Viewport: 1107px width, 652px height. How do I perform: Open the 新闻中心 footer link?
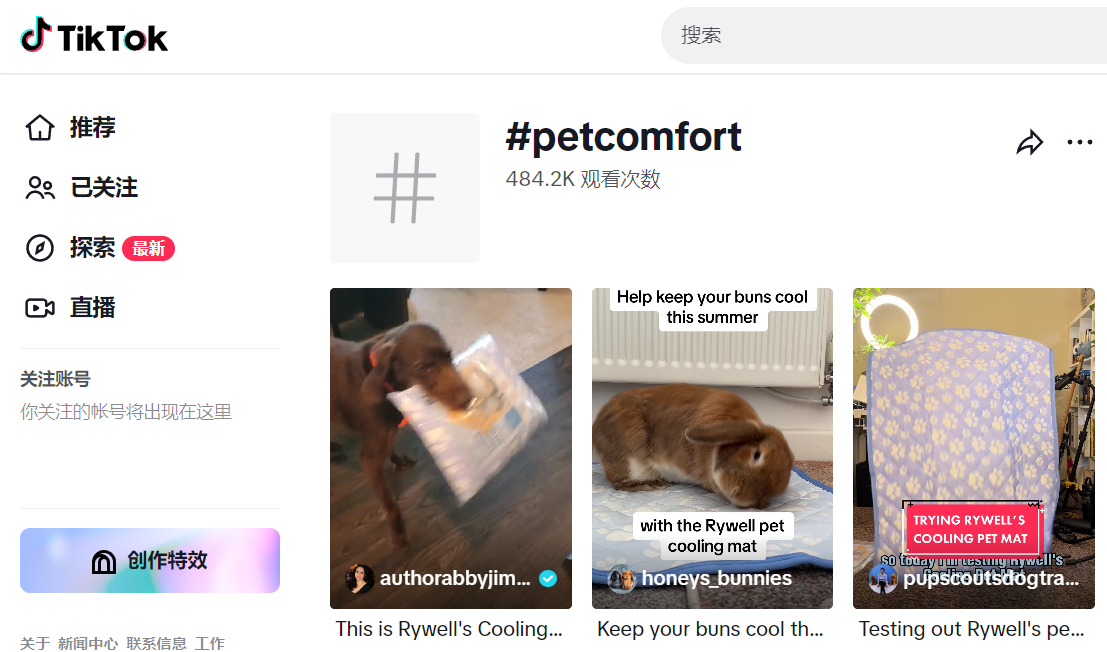click(x=88, y=643)
